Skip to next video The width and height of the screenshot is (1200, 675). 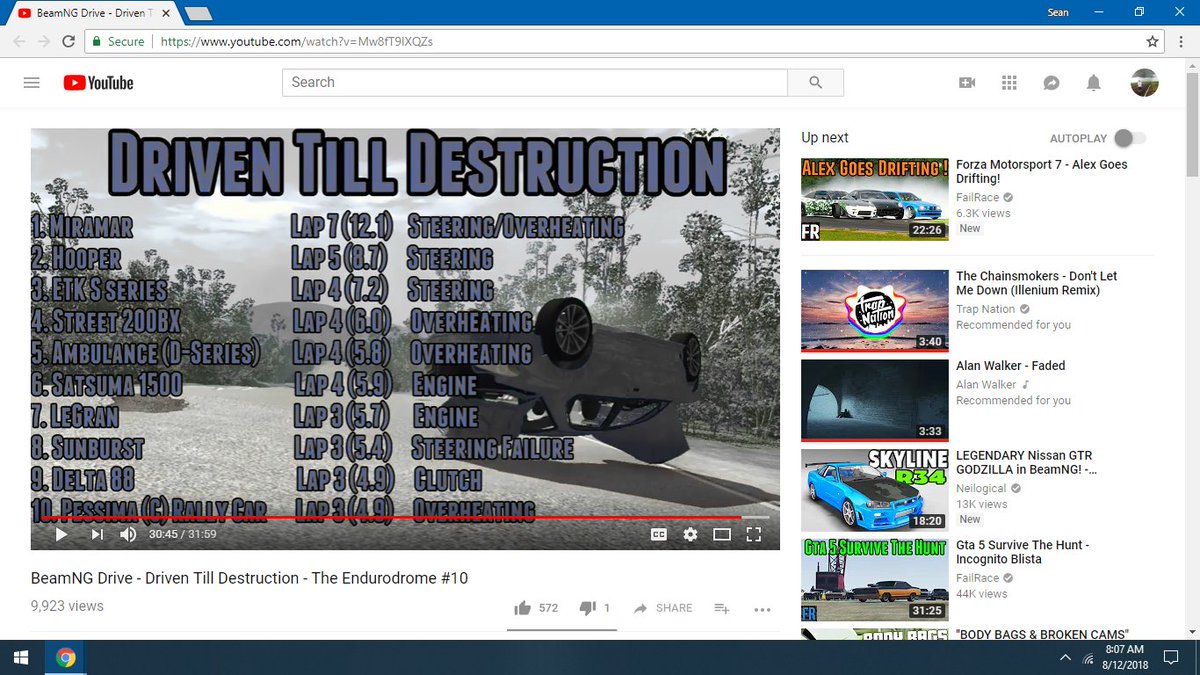pos(97,534)
